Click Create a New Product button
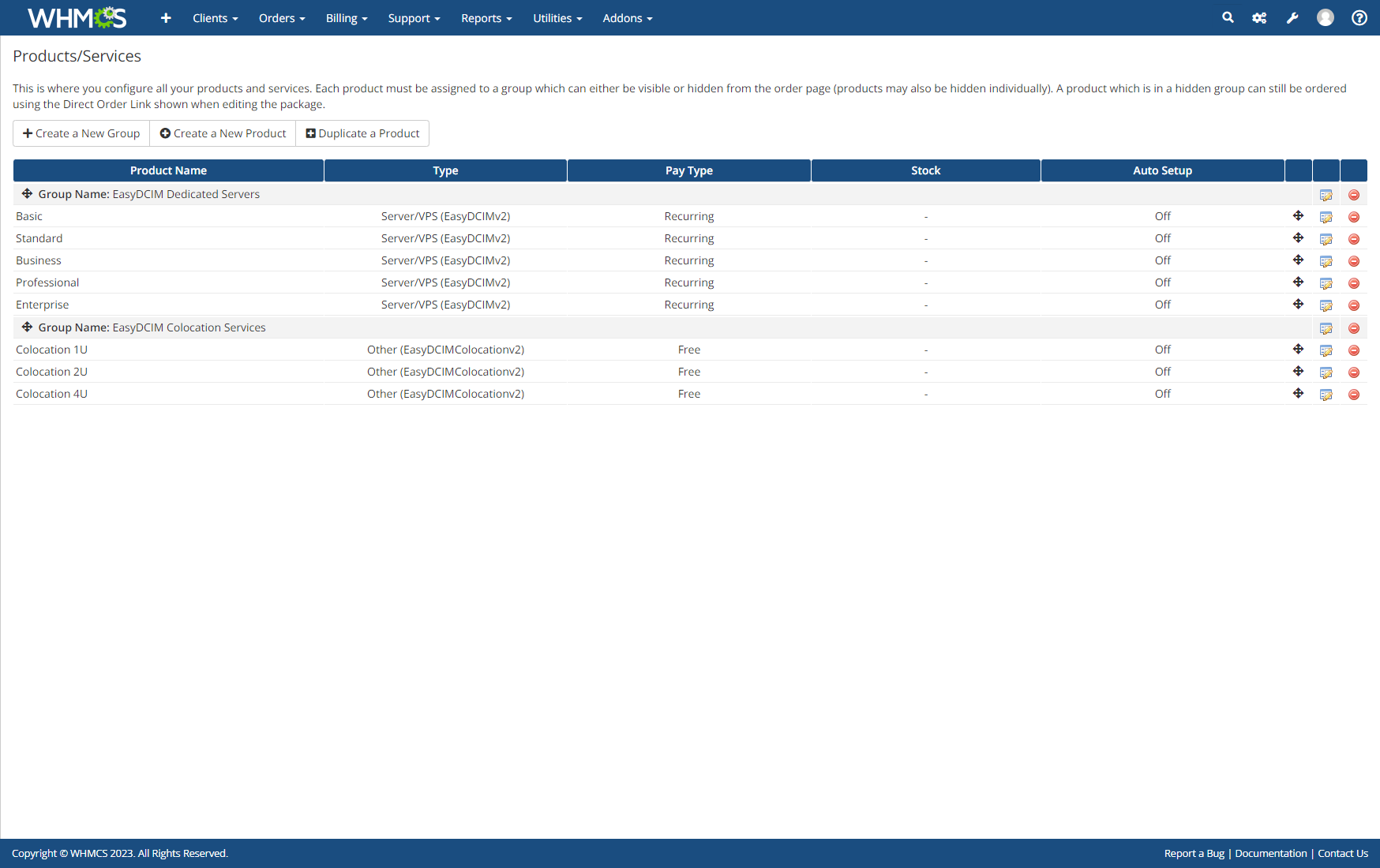The height and width of the screenshot is (868, 1380). pos(223,133)
